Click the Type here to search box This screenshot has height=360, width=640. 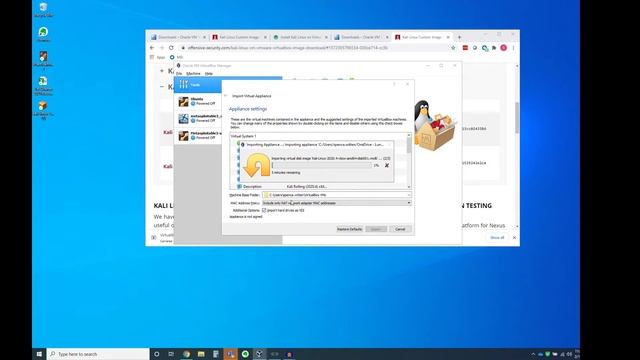pos(98,354)
